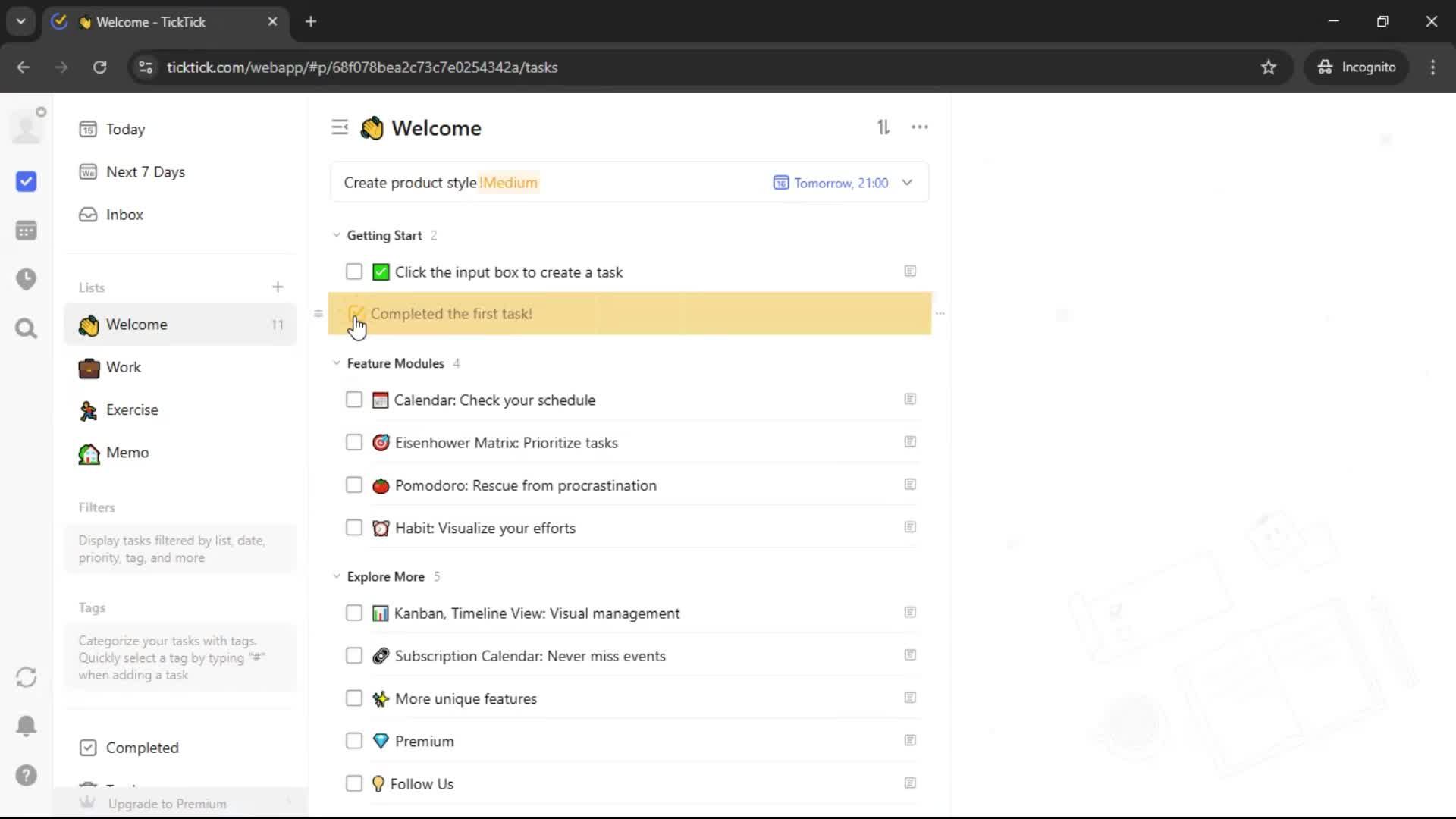This screenshot has height=819, width=1456.
Task: Open the Inbox list
Action: (x=124, y=215)
